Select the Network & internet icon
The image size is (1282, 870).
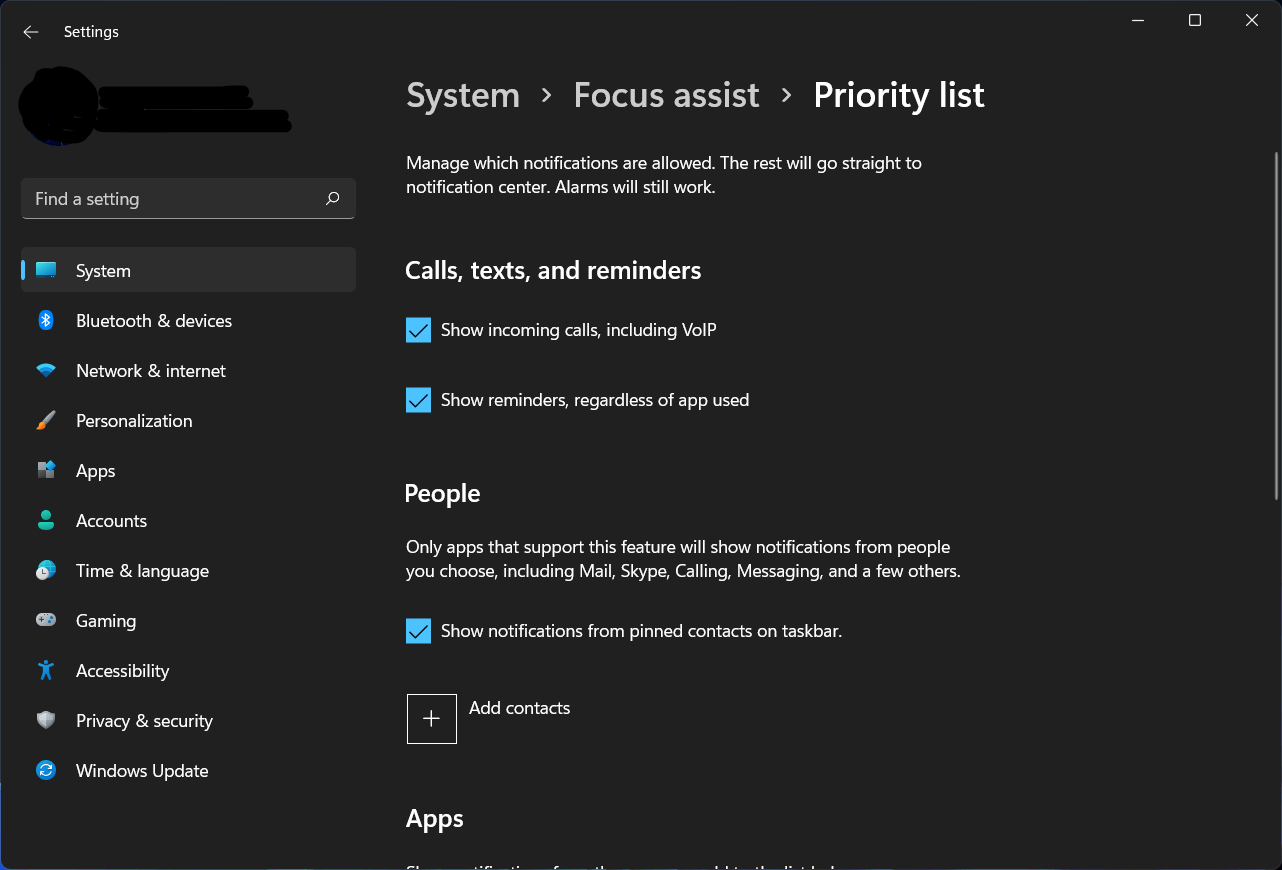(46, 370)
